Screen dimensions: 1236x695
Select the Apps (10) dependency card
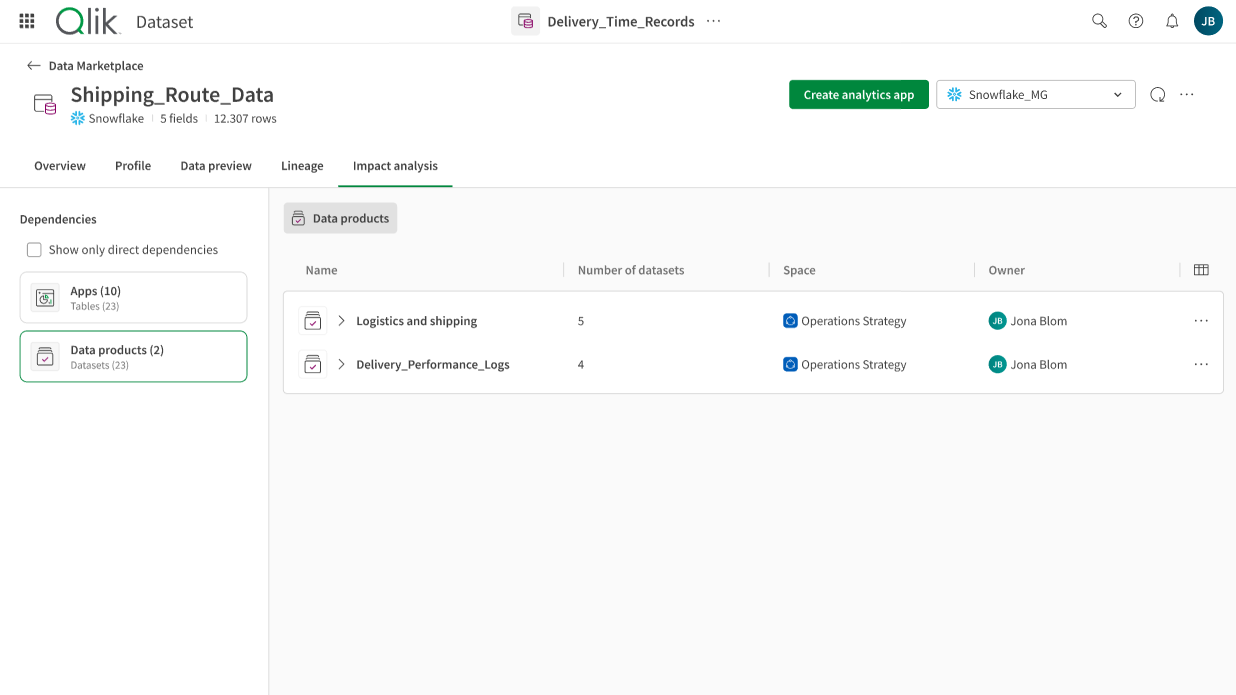pyautogui.click(x=133, y=298)
